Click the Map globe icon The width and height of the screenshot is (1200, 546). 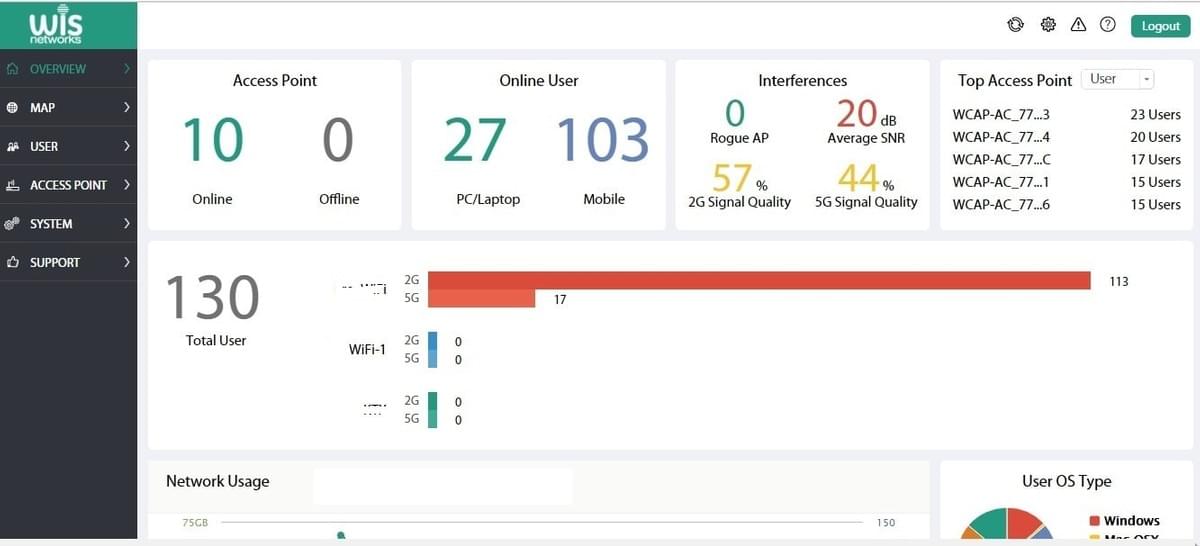[x=12, y=107]
